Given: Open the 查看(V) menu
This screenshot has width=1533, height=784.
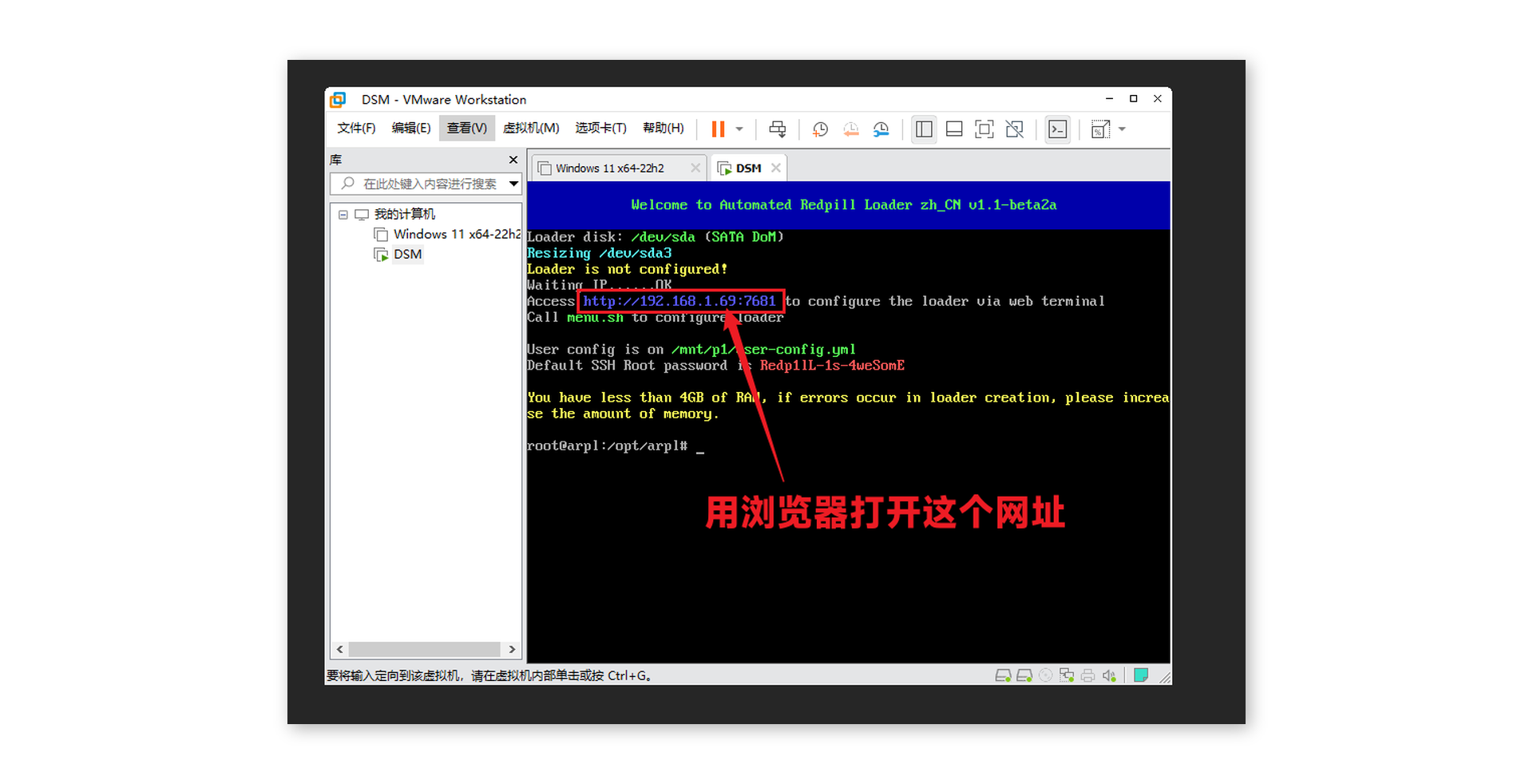Looking at the screenshot, I should point(467,128).
